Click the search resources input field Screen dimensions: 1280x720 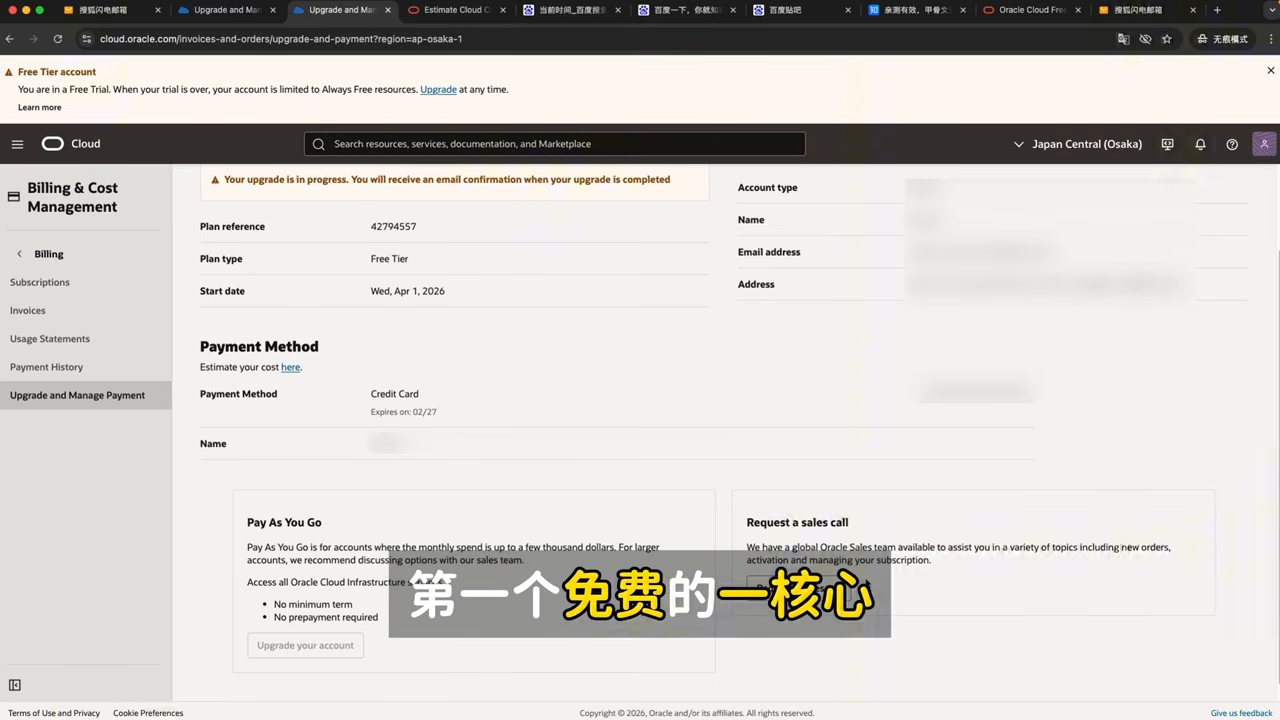click(555, 144)
